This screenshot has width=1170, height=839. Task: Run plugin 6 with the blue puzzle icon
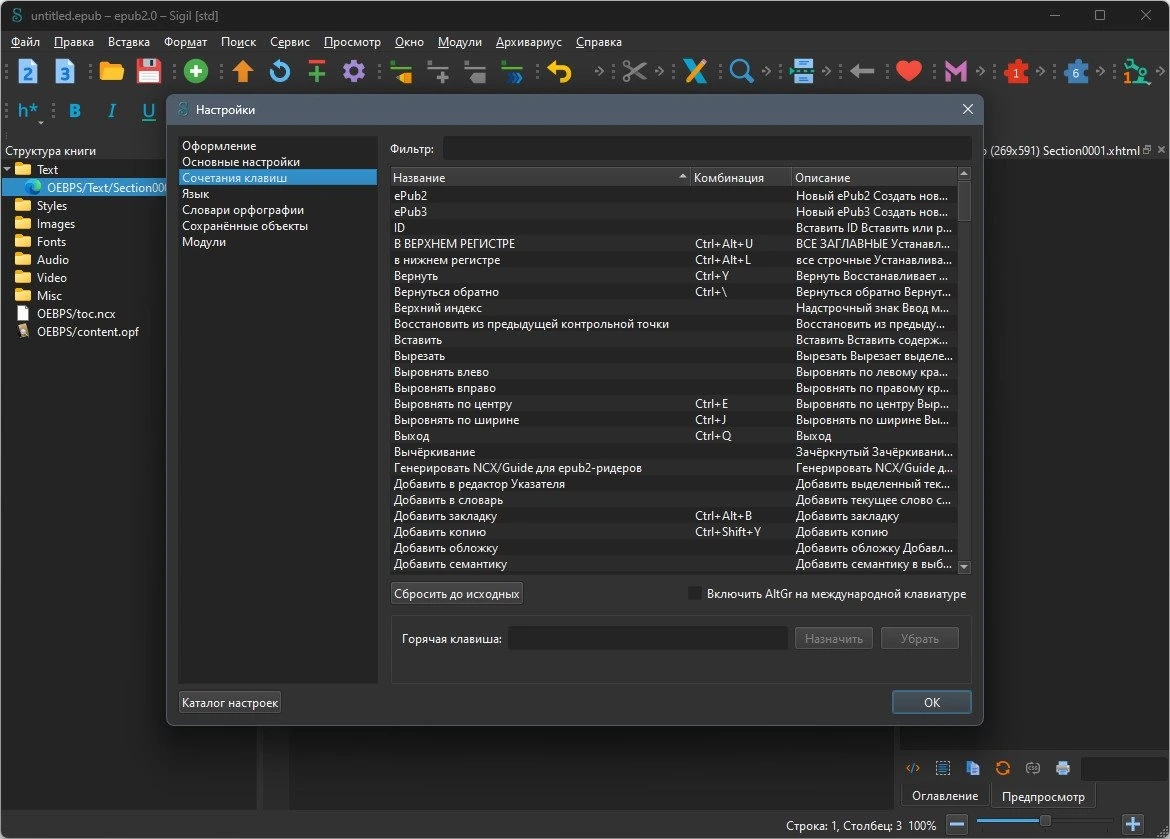[x=1076, y=72]
